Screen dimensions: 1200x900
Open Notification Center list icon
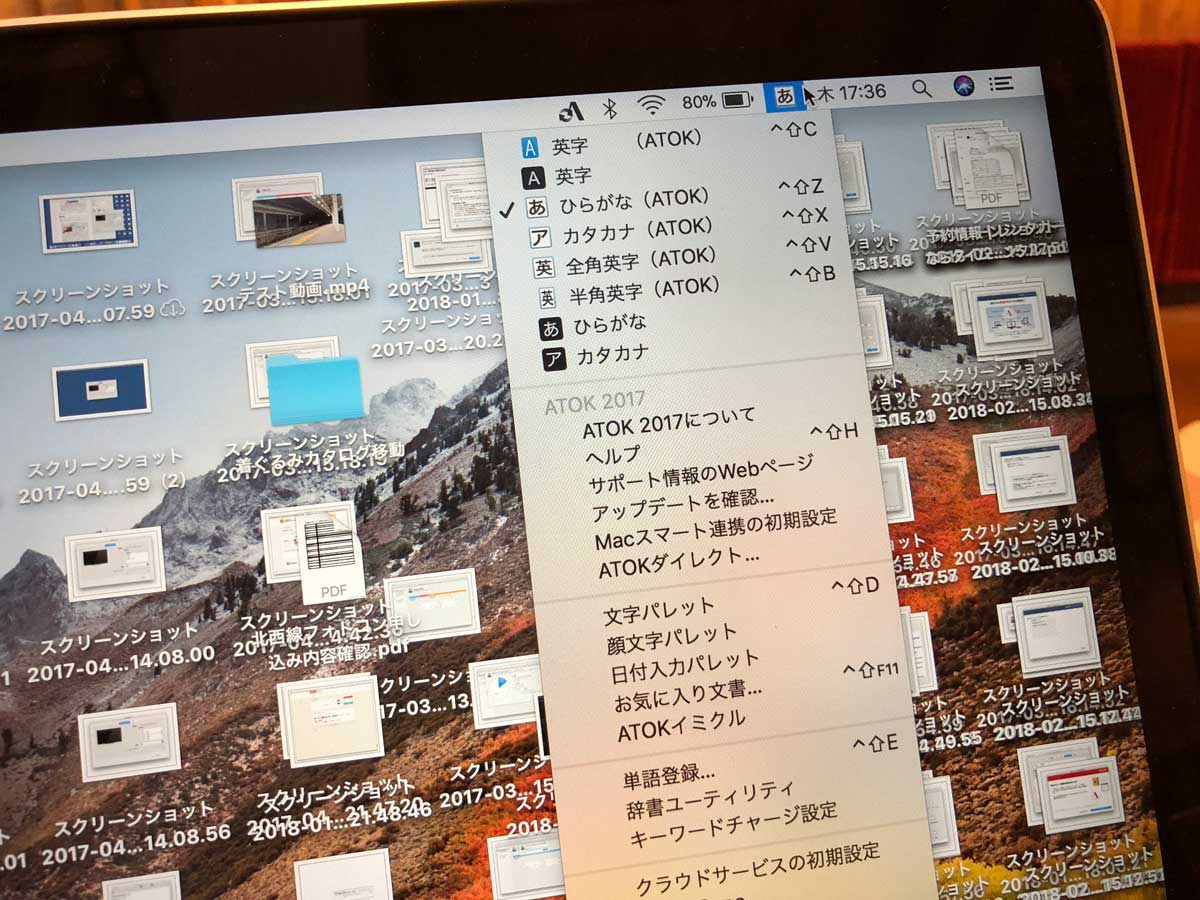click(999, 84)
